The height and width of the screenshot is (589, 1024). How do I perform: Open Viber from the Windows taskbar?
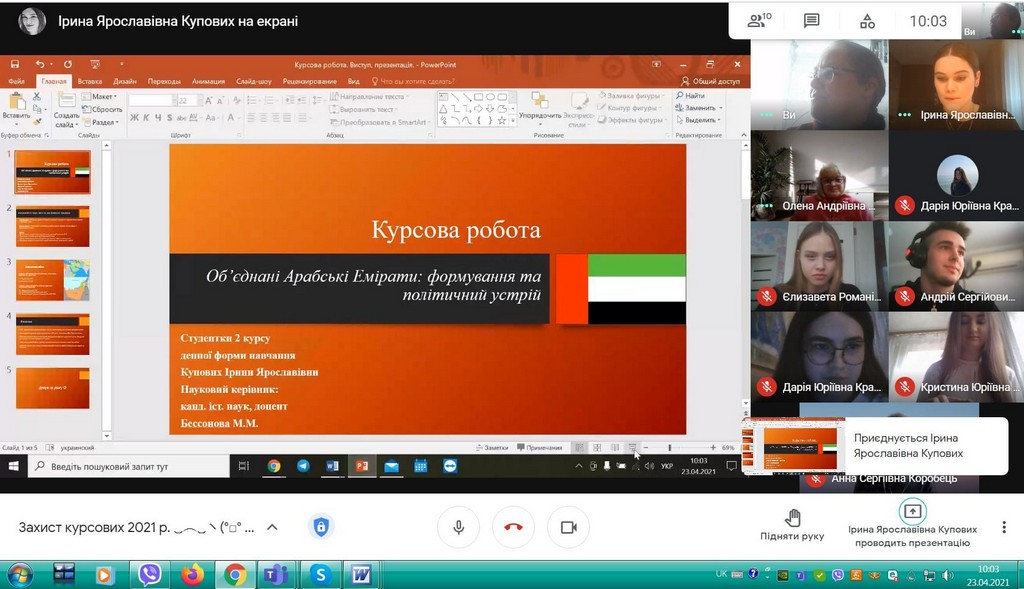pos(150,574)
